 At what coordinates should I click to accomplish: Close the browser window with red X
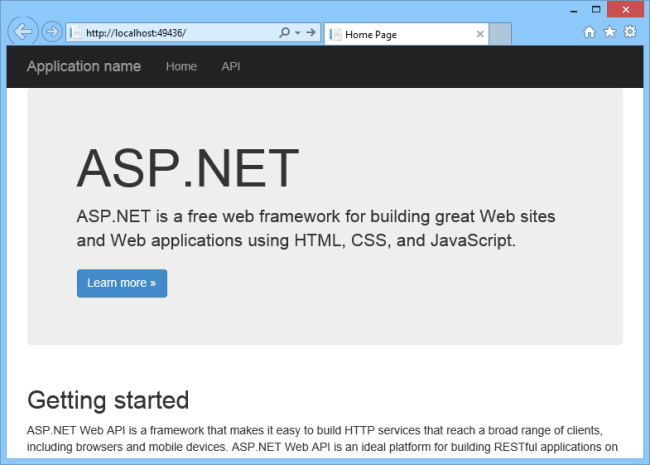(x=626, y=9)
